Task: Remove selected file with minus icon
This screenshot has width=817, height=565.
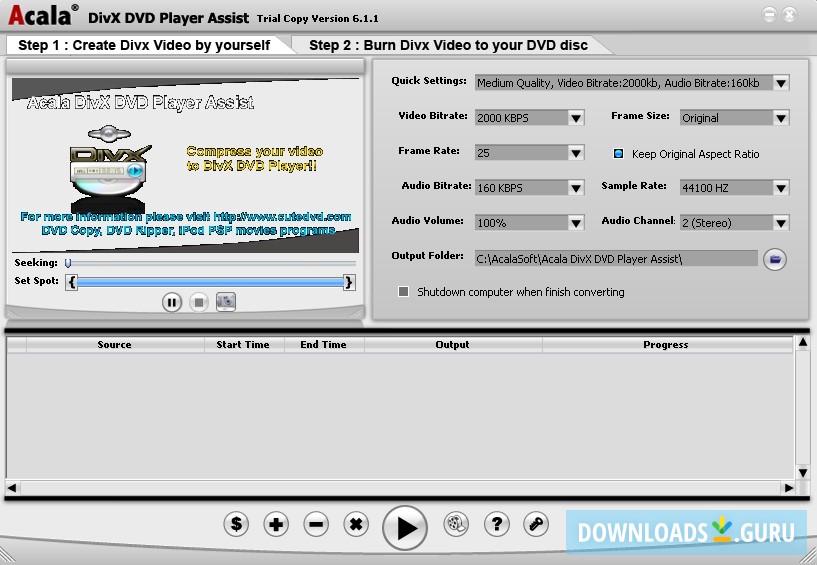Action: point(316,524)
